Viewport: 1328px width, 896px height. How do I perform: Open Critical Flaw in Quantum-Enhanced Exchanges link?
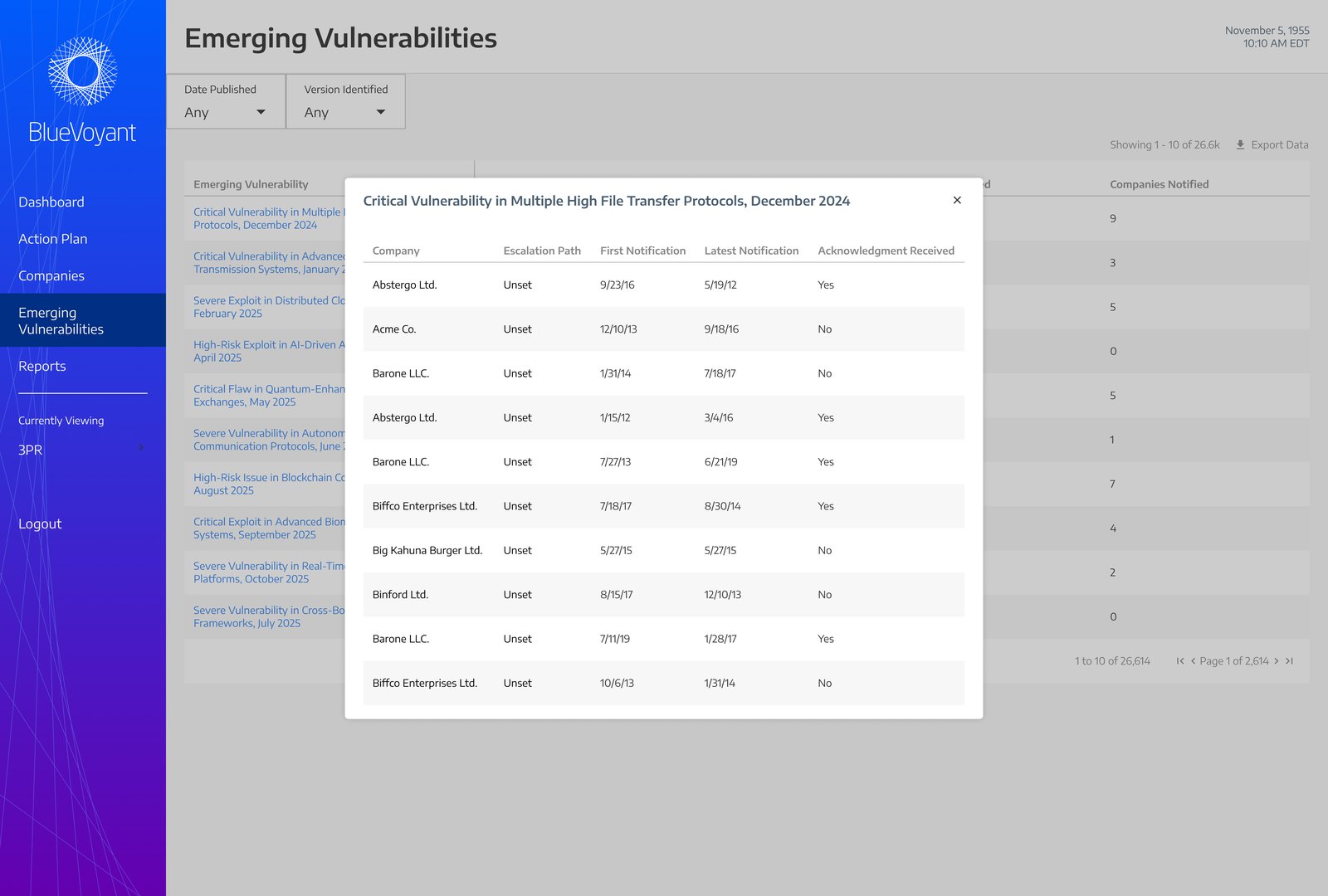(269, 395)
